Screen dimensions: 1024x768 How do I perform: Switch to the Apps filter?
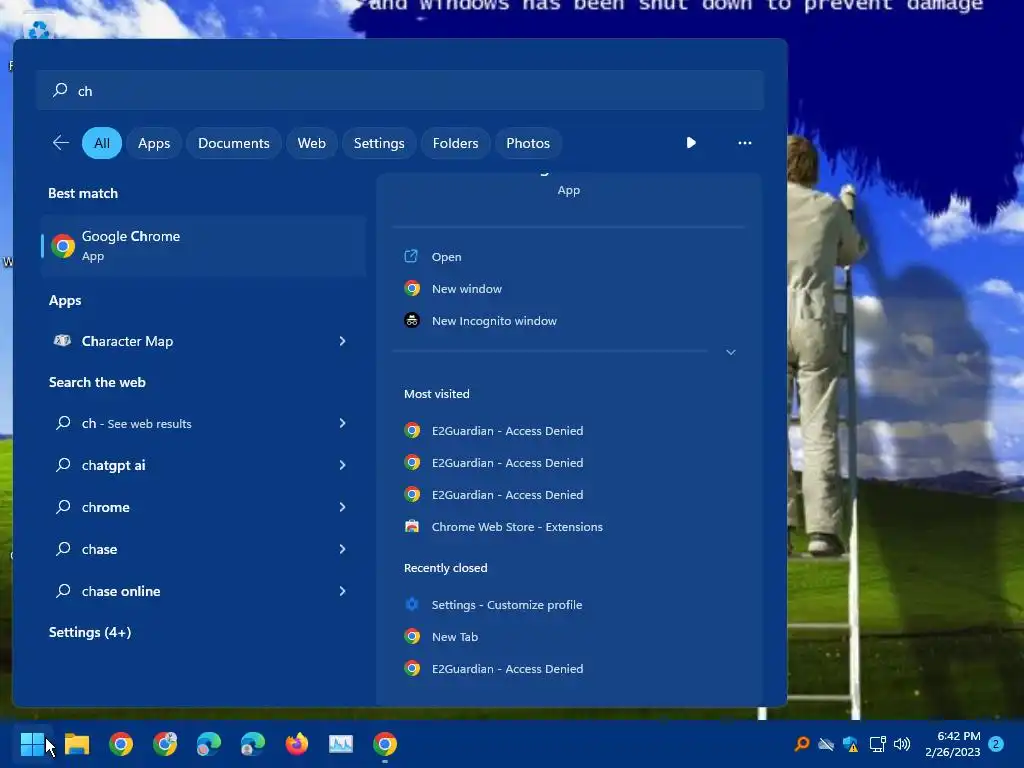[154, 143]
